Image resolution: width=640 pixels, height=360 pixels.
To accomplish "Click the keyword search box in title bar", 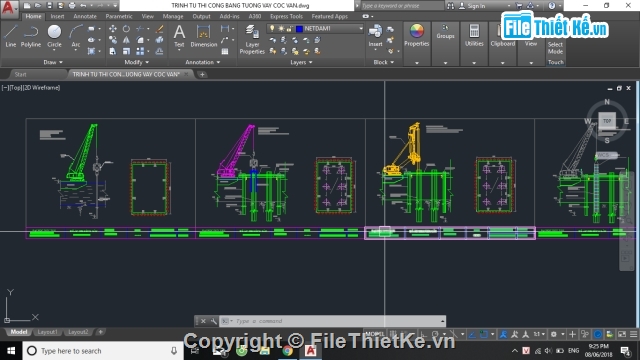I will (x=402, y=6).
